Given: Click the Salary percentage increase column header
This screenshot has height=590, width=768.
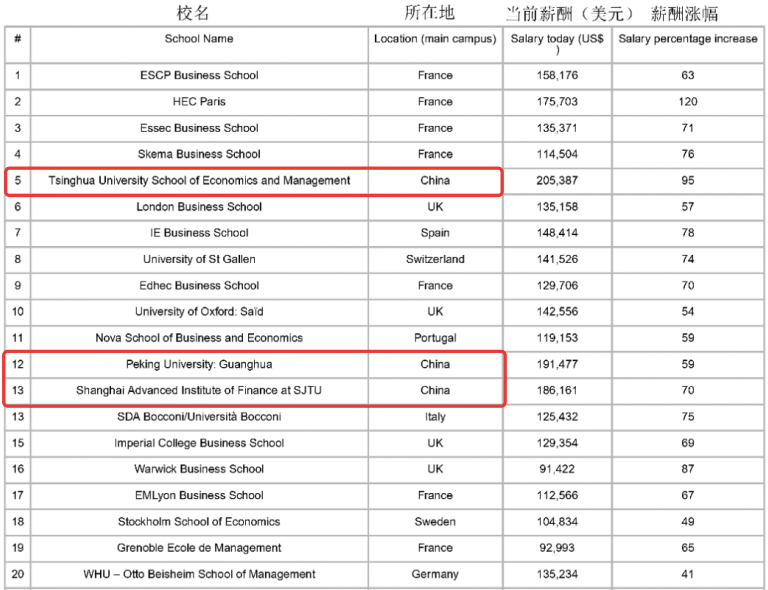Looking at the screenshot, I should tap(688, 39).
